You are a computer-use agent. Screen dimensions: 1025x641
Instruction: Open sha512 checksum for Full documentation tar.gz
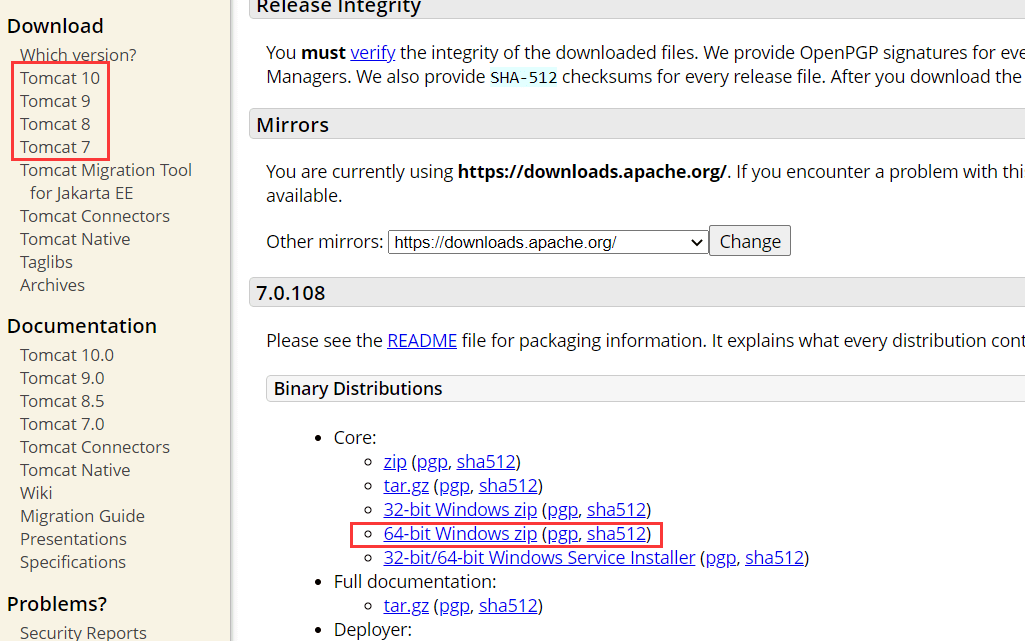pyautogui.click(x=508, y=606)
